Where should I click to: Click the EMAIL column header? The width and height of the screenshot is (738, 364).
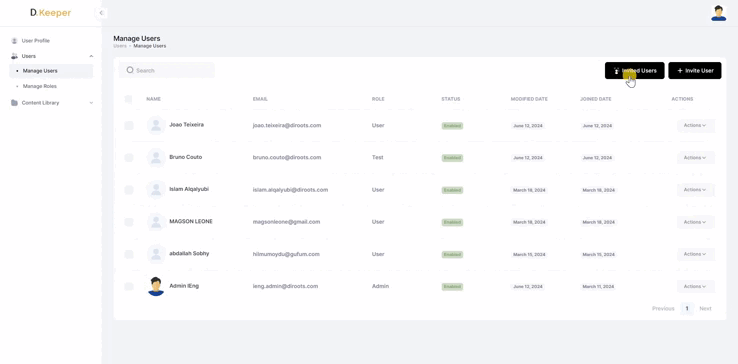(x=260, y=99)
